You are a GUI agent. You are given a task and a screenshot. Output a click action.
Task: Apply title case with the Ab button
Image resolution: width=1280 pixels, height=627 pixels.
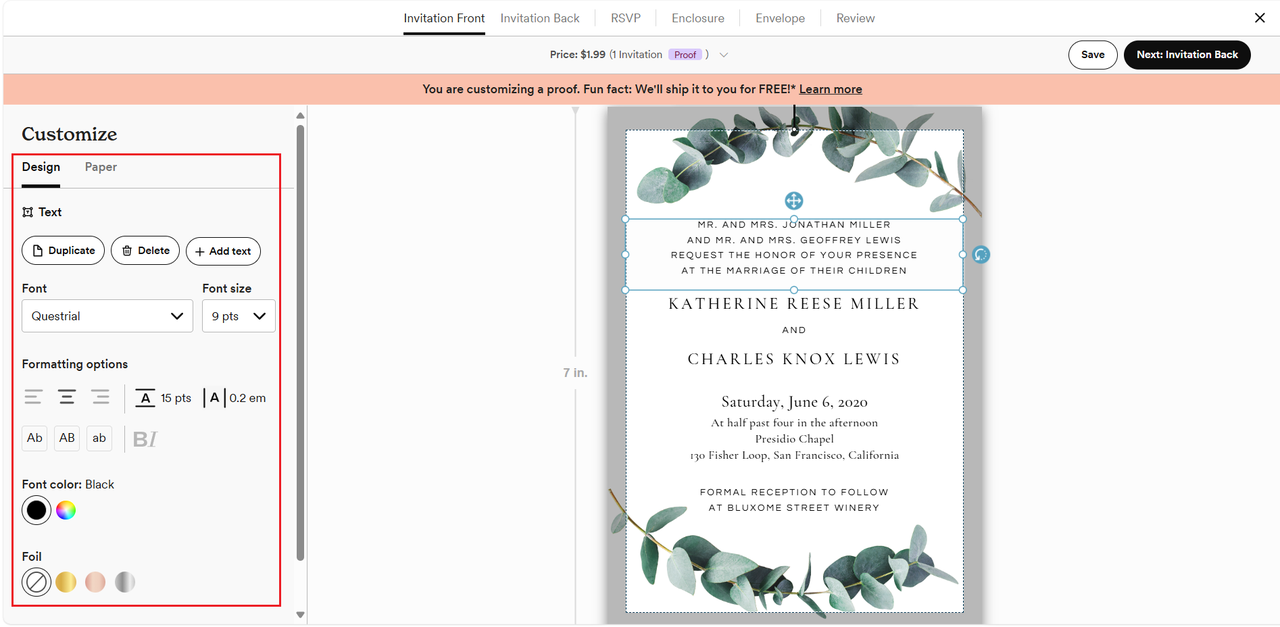(35, 438)
